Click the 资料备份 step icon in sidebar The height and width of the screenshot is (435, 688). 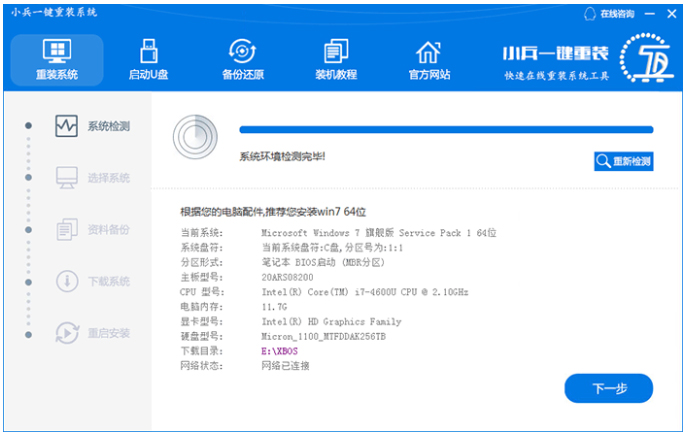tap(67, 229)
